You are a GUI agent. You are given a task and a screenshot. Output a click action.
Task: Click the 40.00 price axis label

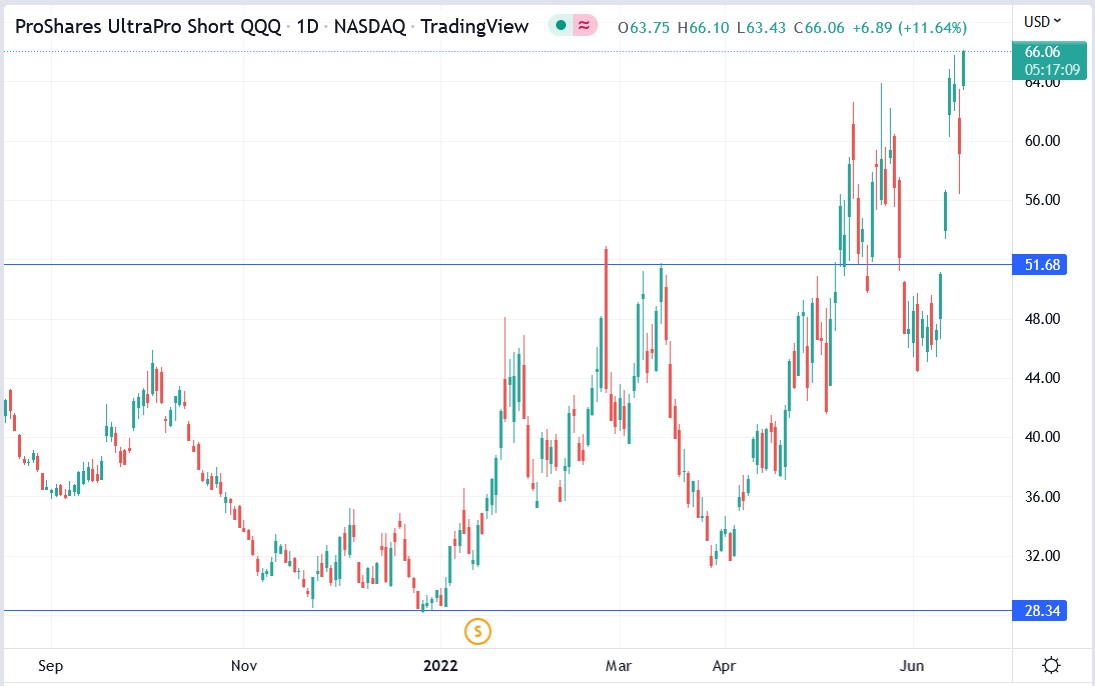1042,437
